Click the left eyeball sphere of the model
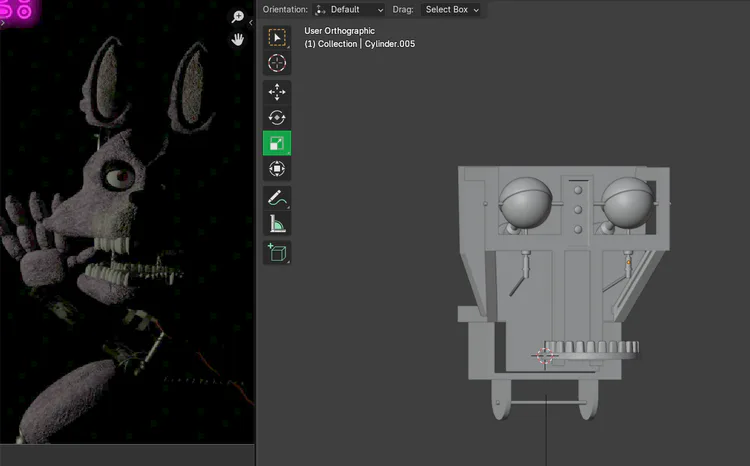The image size is (750, 466). point(526,202)
